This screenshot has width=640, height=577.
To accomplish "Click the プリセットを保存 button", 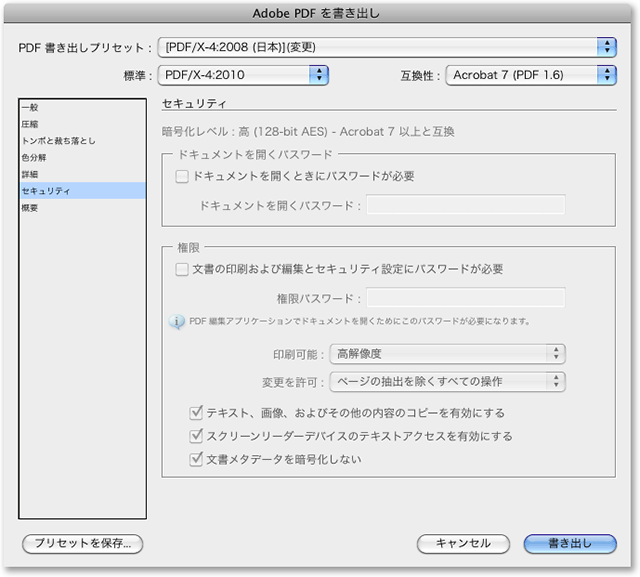I will click(x=83, y=543).
